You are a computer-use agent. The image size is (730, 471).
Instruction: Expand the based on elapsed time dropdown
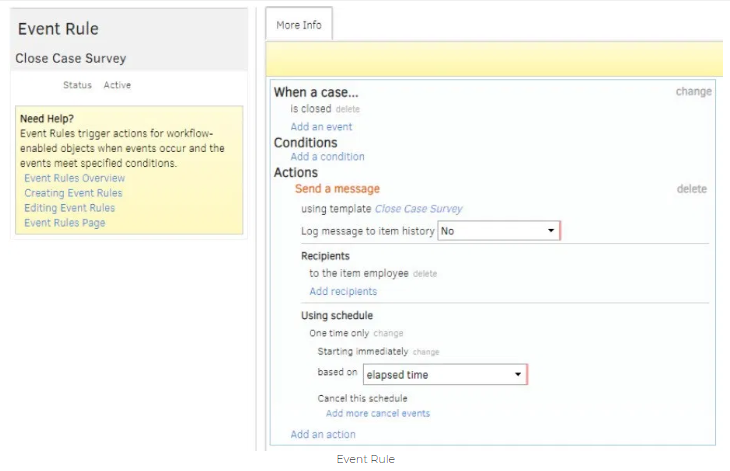(444, 375)
